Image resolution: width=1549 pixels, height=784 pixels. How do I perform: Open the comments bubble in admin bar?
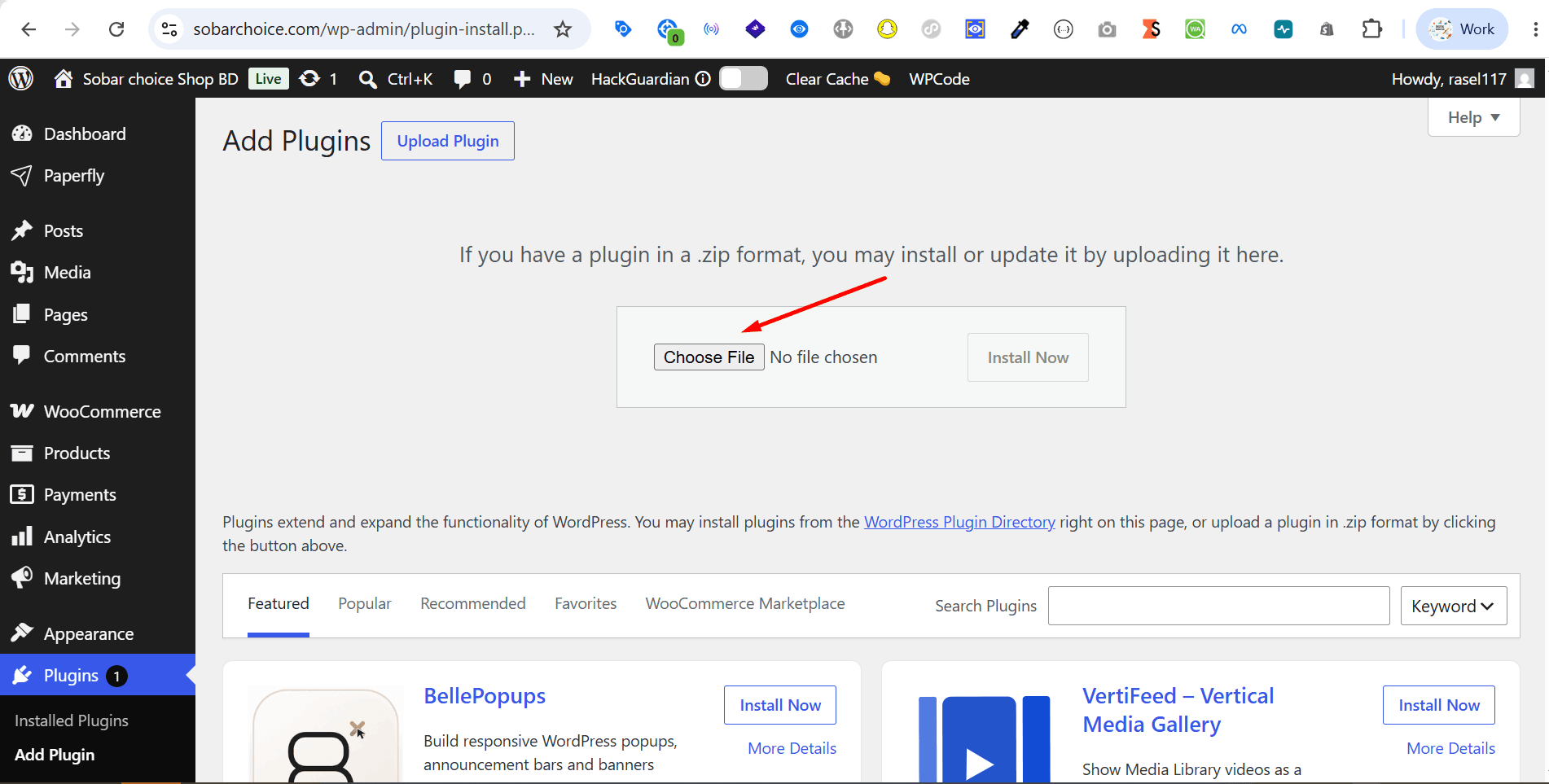pos(462,79)
